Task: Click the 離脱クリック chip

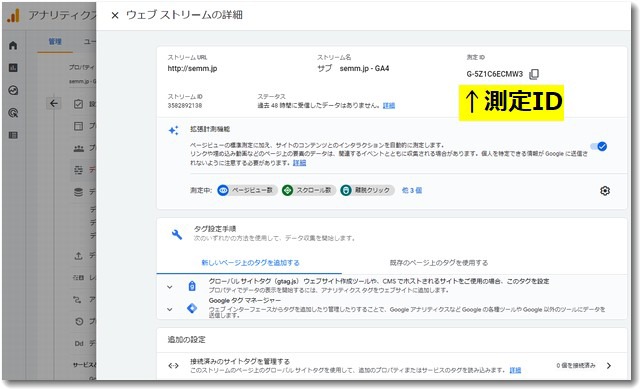Action: point(367,190)
